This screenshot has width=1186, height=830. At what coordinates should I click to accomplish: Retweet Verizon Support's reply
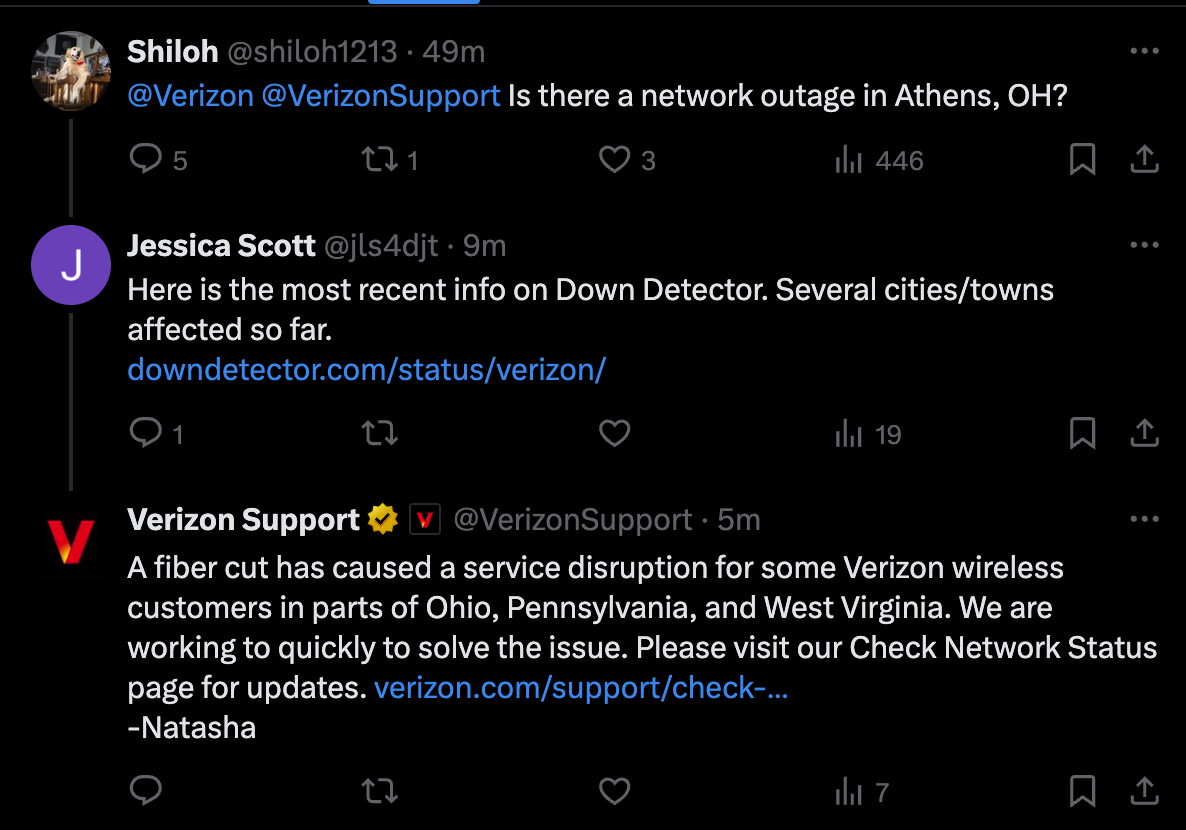pyautogui.click(x=379, y=790)
